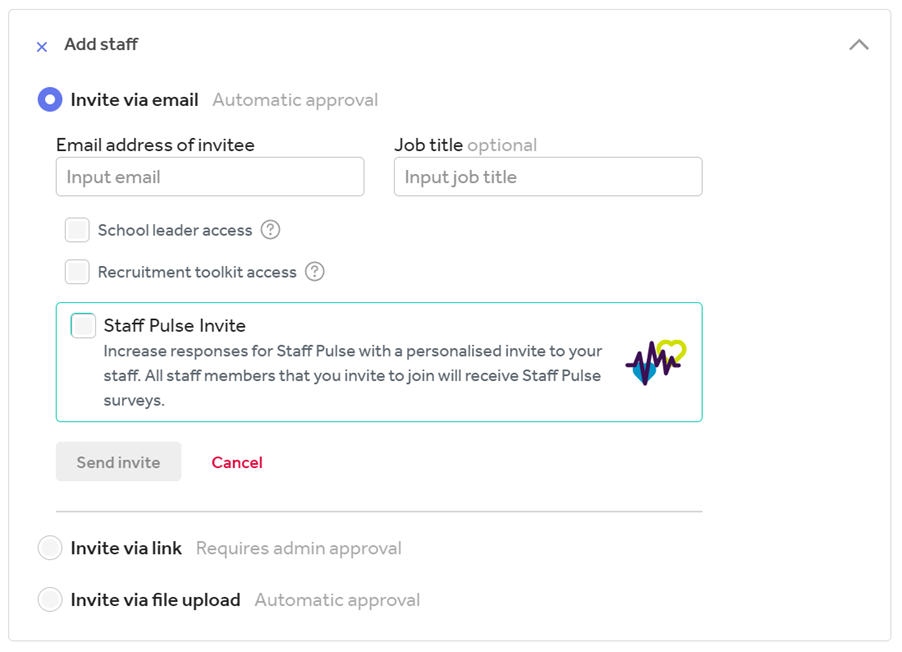Screen dimensions: 902x652
Task: Click the Input job title field
Action: [548, 176]
